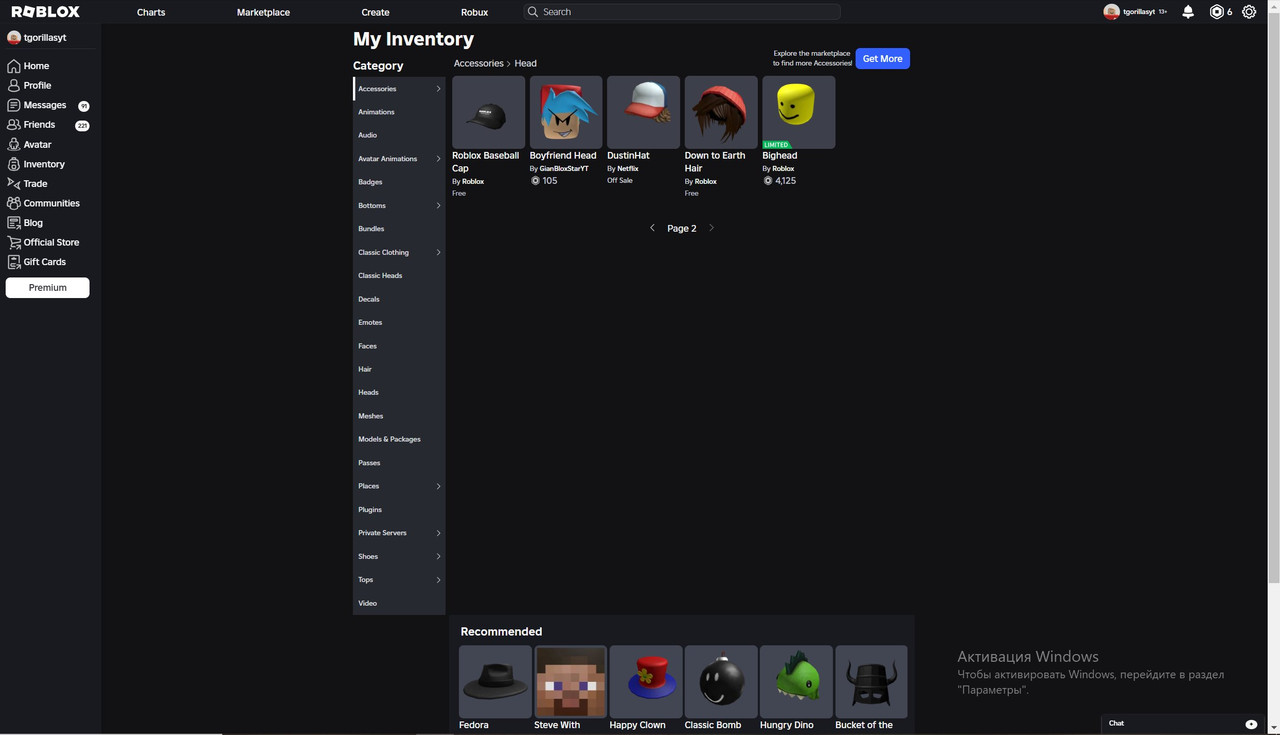Open Boyfriend Head item thumbnail

click(x=566, y=112)
